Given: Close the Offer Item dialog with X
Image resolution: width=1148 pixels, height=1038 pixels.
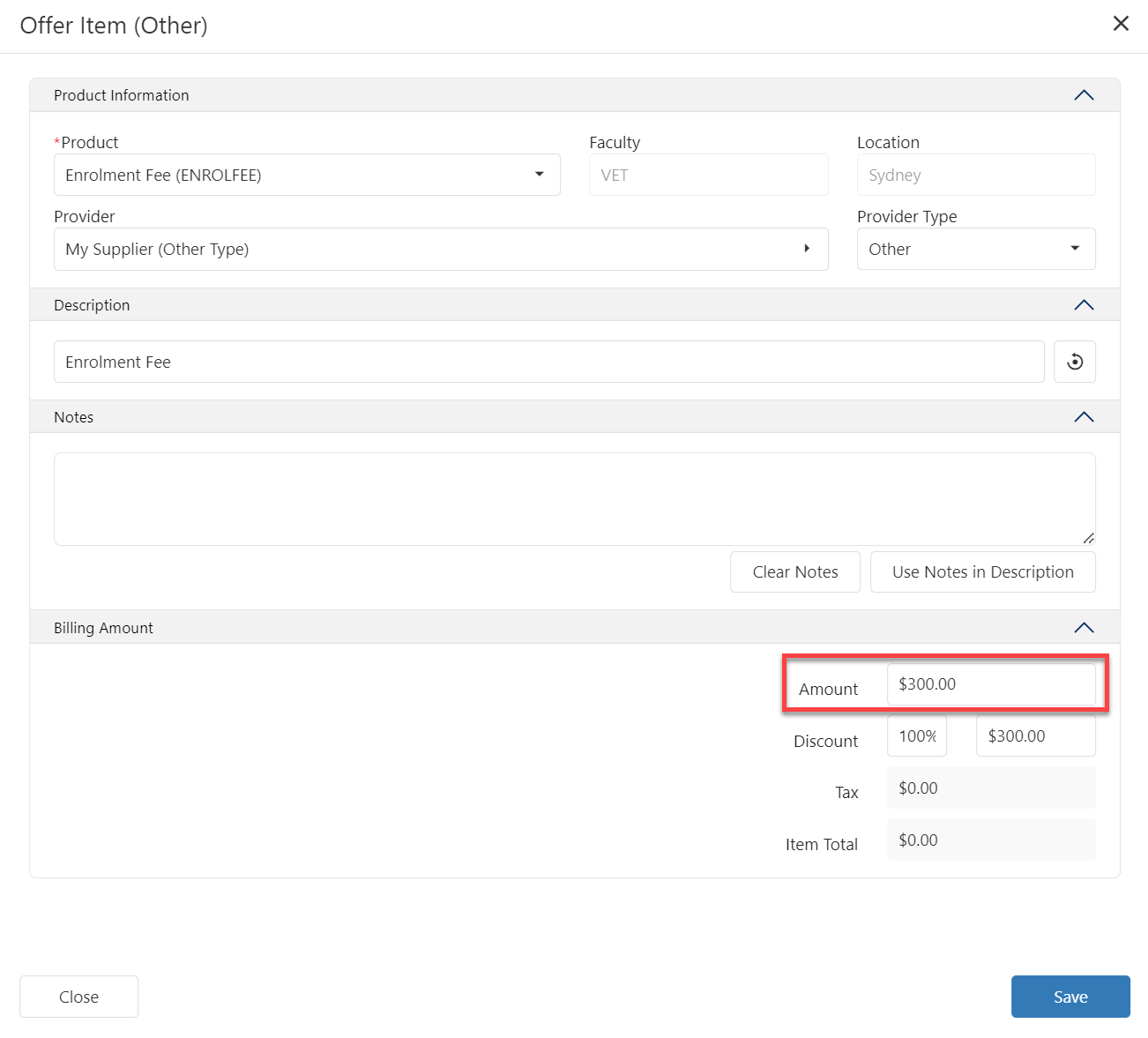Looking at the screenshot, I should coord(1121,24).
